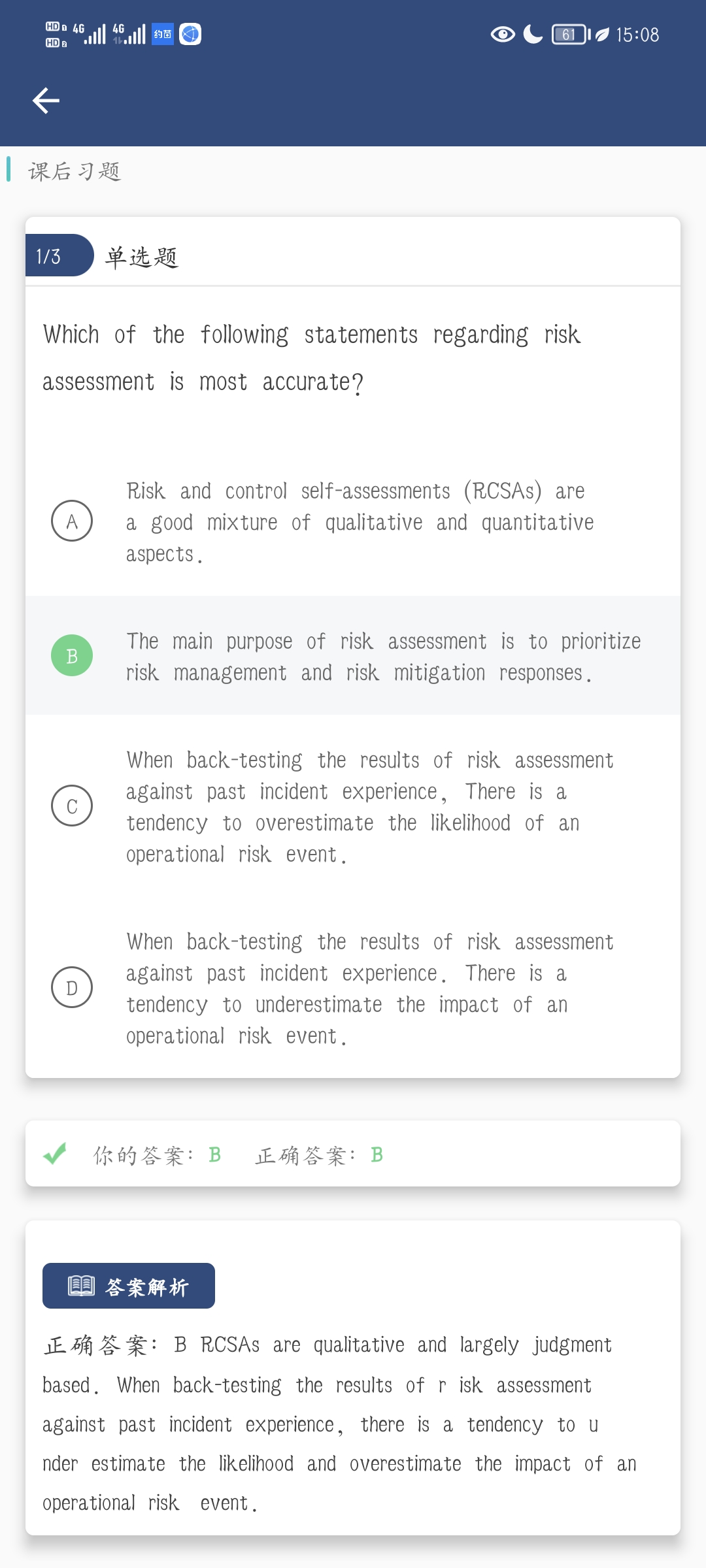Tap the back arrow icon
Screen dimensions: 706x1568
click(46, 101)
